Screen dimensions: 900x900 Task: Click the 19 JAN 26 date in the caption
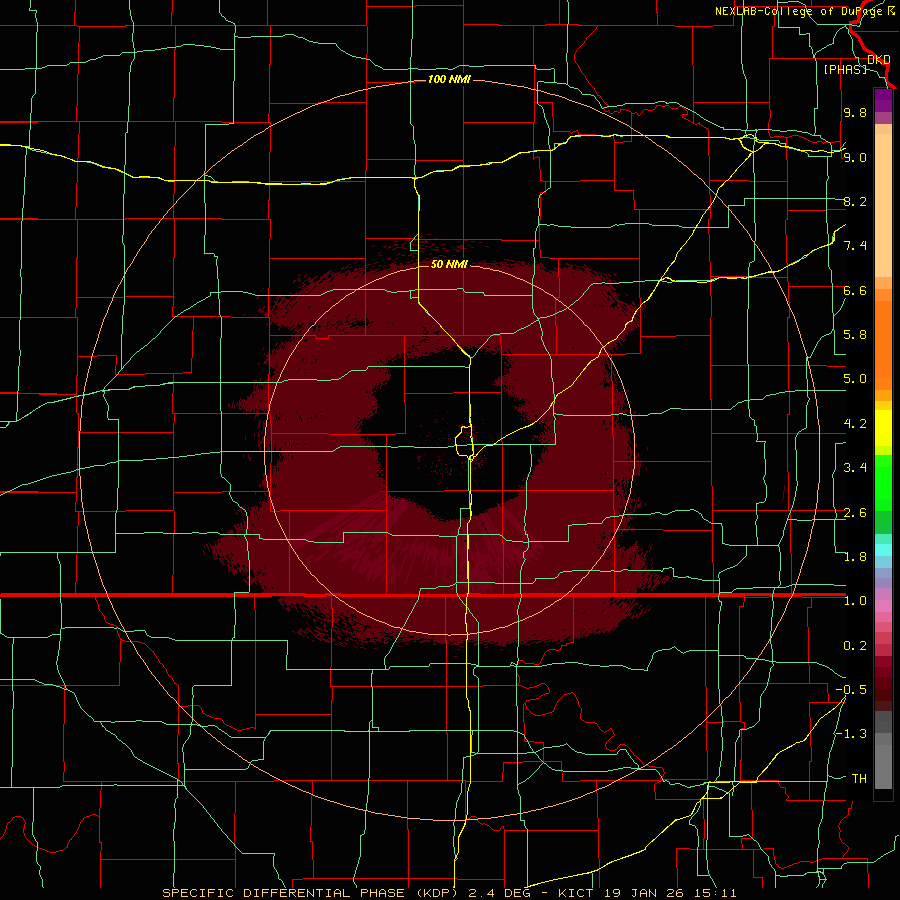643,893
